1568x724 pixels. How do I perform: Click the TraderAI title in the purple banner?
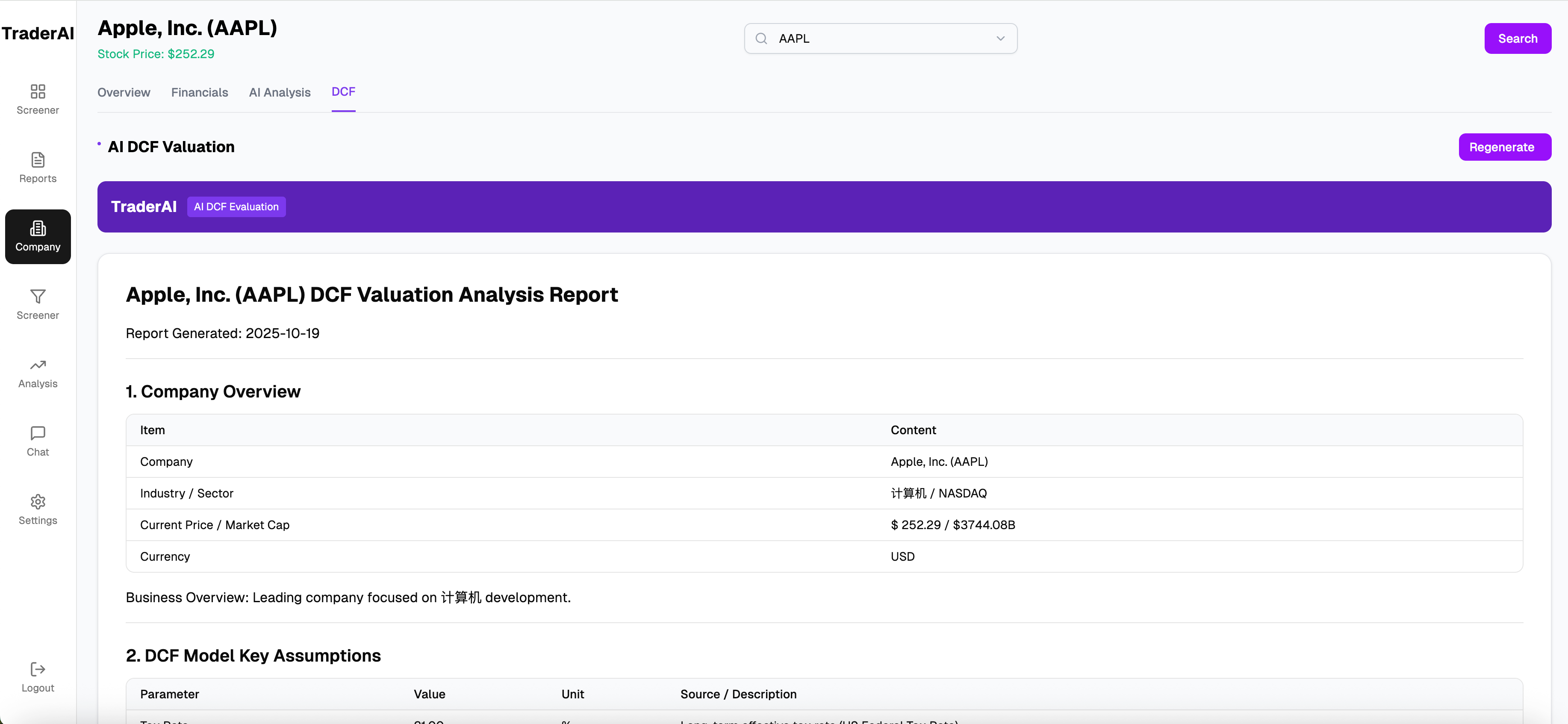point(144,207)
